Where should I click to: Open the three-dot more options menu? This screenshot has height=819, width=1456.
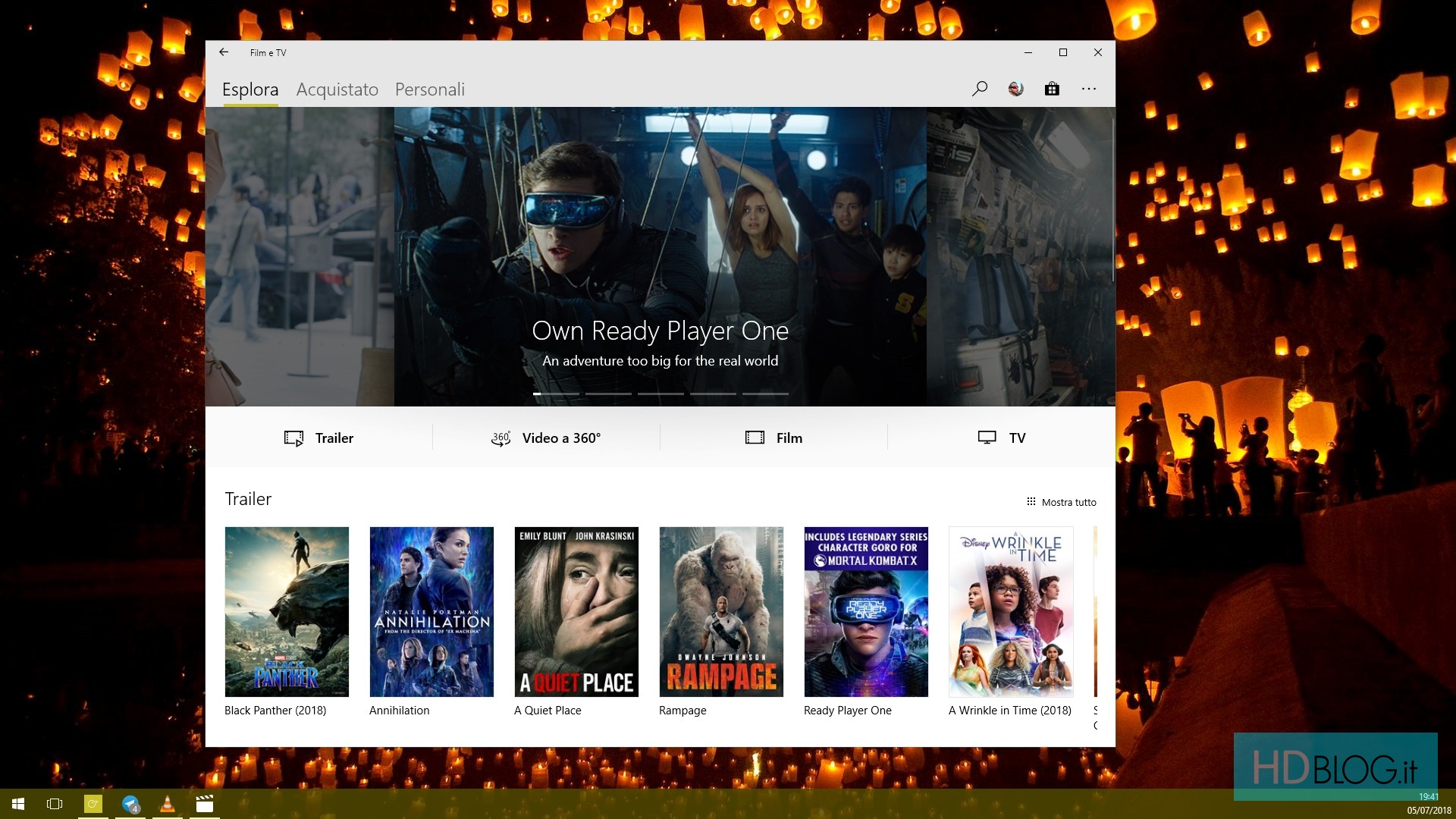(1089, 89)
